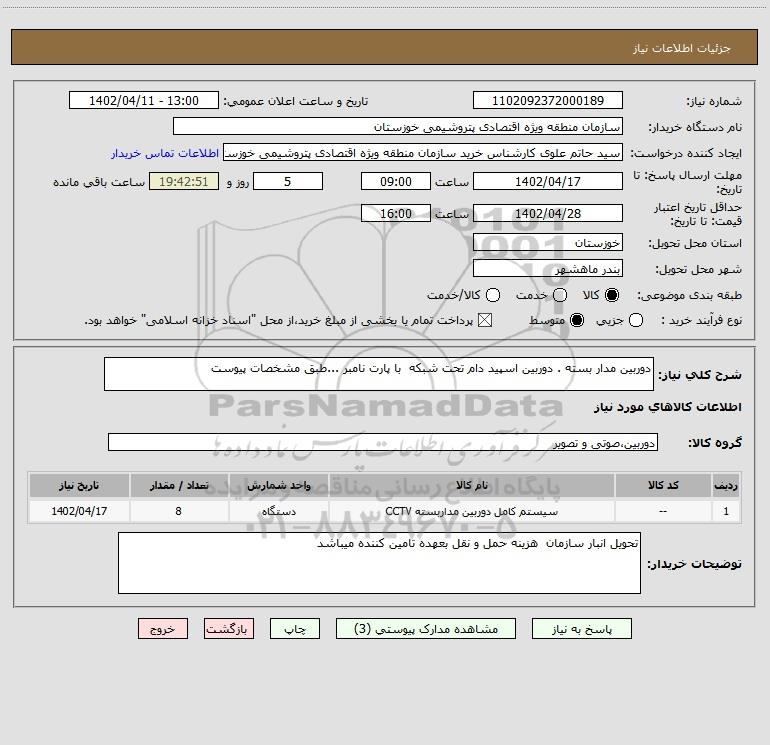The width and height of the screenshot is (770, 745).
Task: Click the price validity date 1402/04/28 field
Action: click(x=548, y=213)
